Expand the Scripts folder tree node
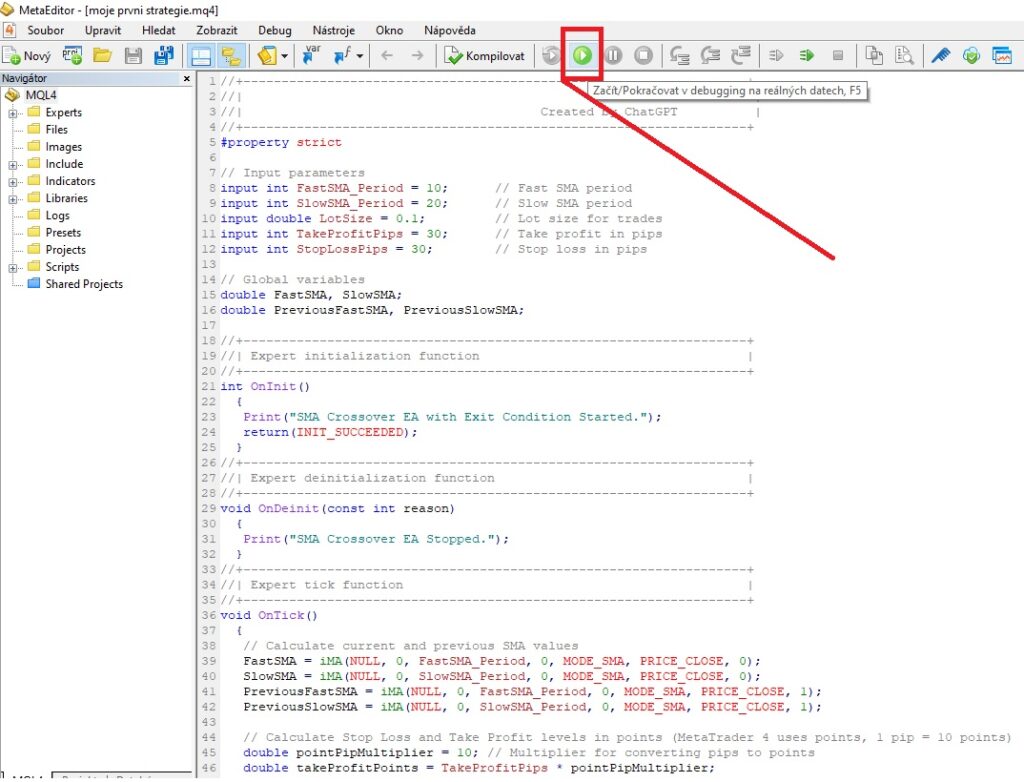 (14, 267)
